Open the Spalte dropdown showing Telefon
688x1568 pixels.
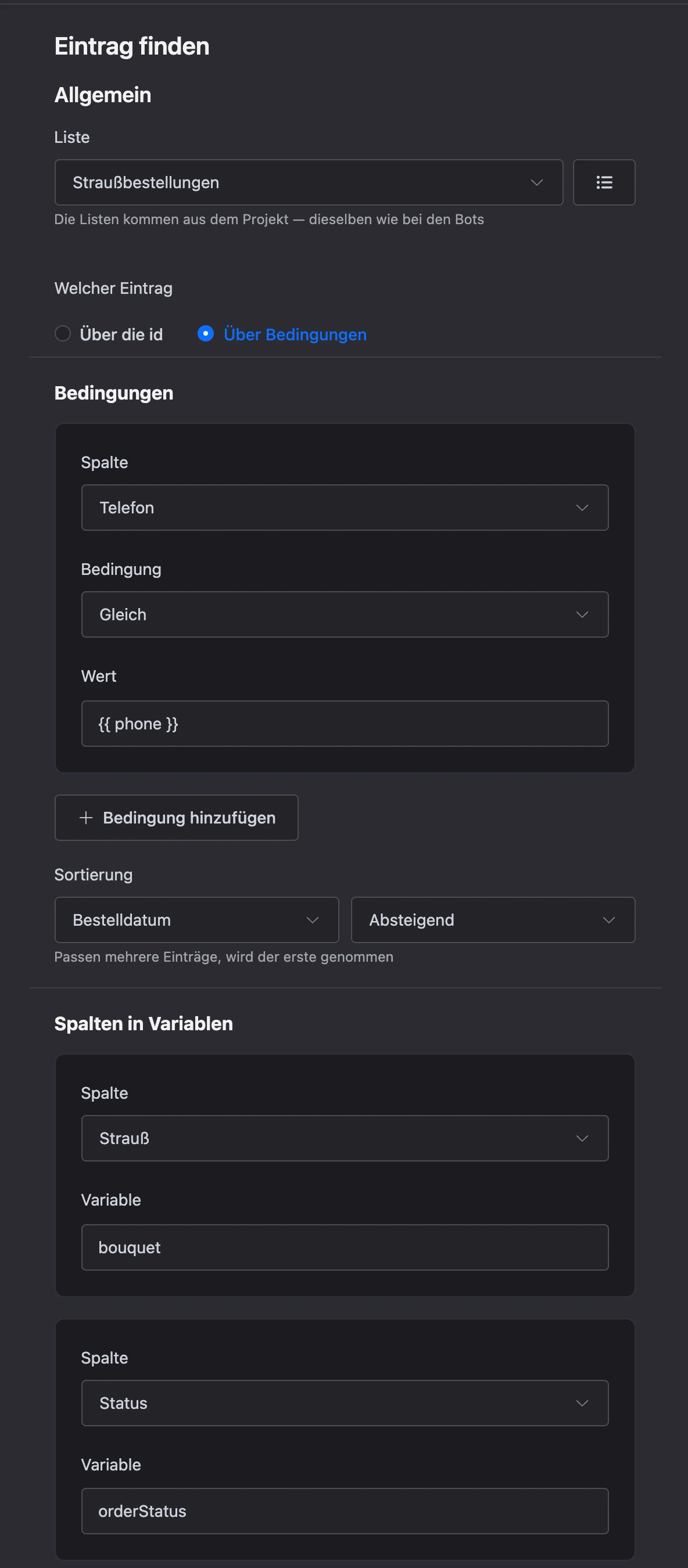coord(345,508)
